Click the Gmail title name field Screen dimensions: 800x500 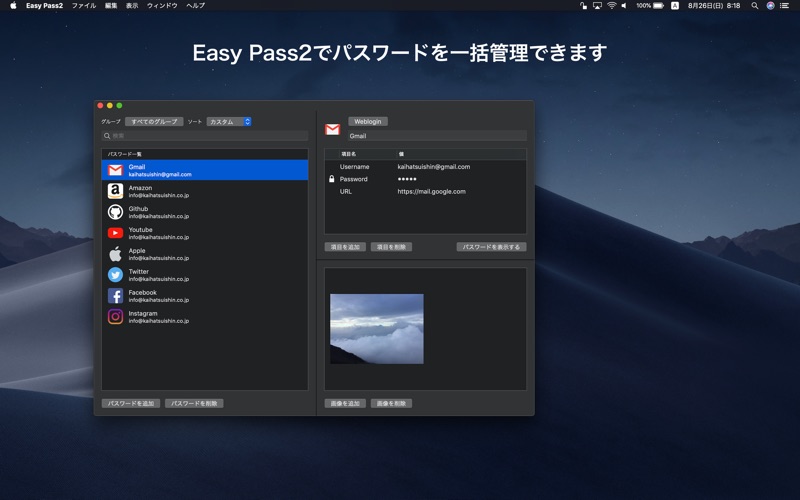pos(437,136)
